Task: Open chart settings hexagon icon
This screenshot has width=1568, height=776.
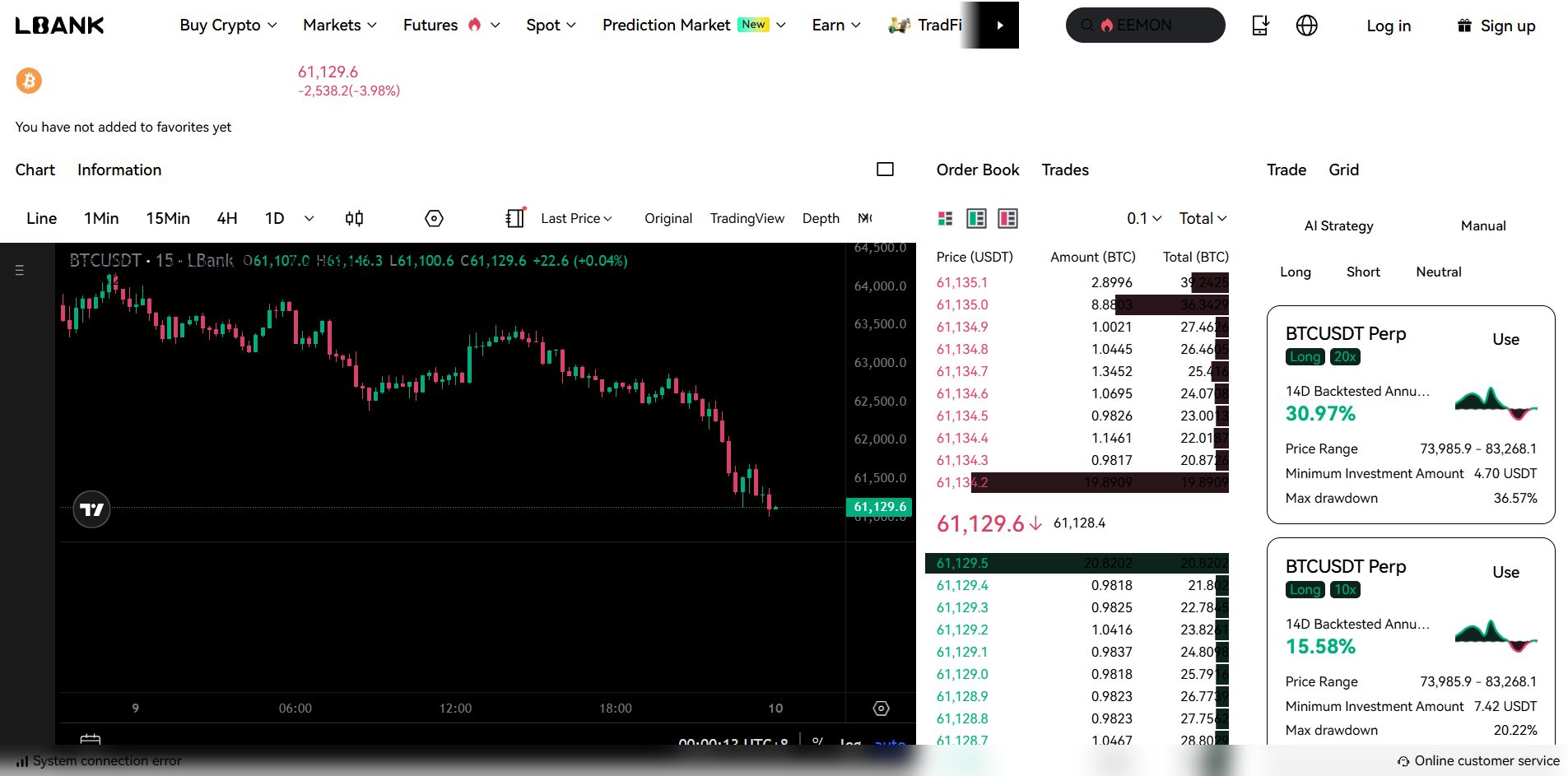Action: coord(434,218)
